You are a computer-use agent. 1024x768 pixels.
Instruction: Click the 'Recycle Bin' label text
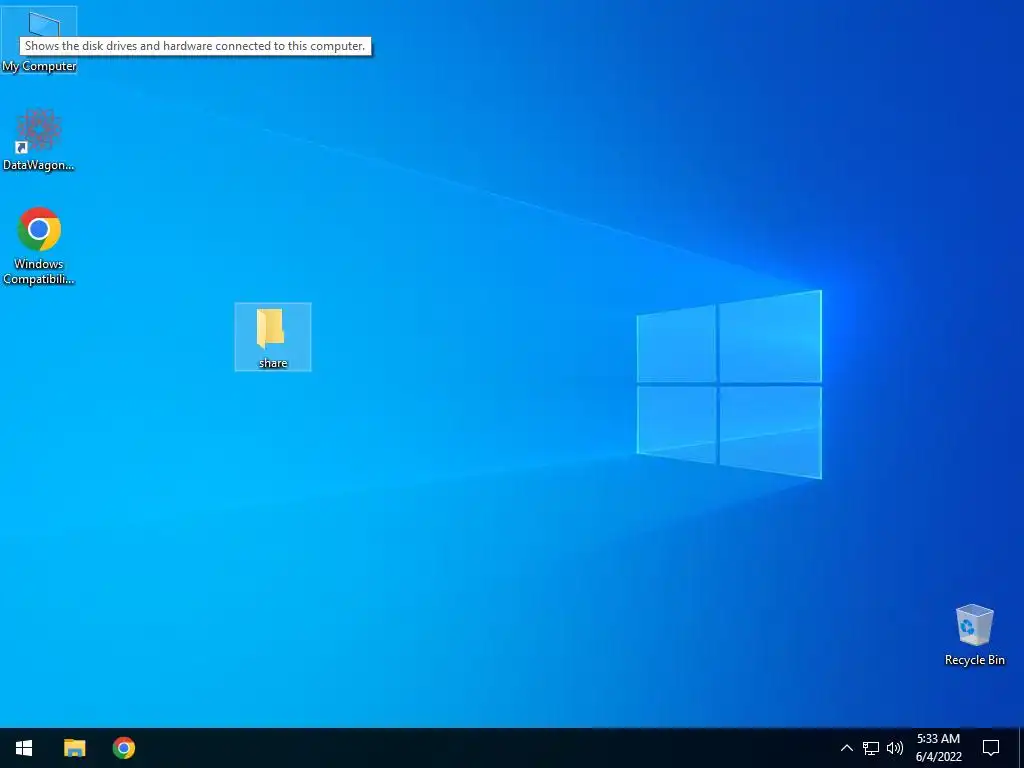point(974,660)
